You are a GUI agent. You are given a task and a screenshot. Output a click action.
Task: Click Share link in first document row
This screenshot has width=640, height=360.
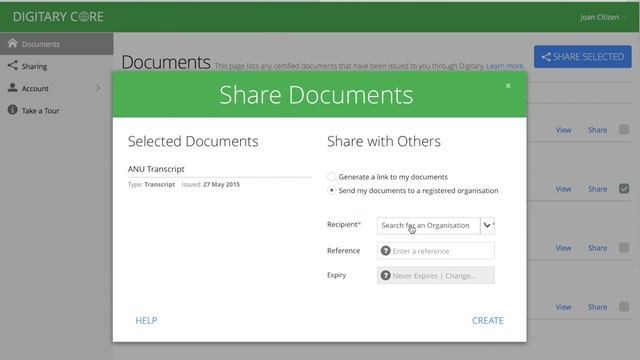[598, 130]
